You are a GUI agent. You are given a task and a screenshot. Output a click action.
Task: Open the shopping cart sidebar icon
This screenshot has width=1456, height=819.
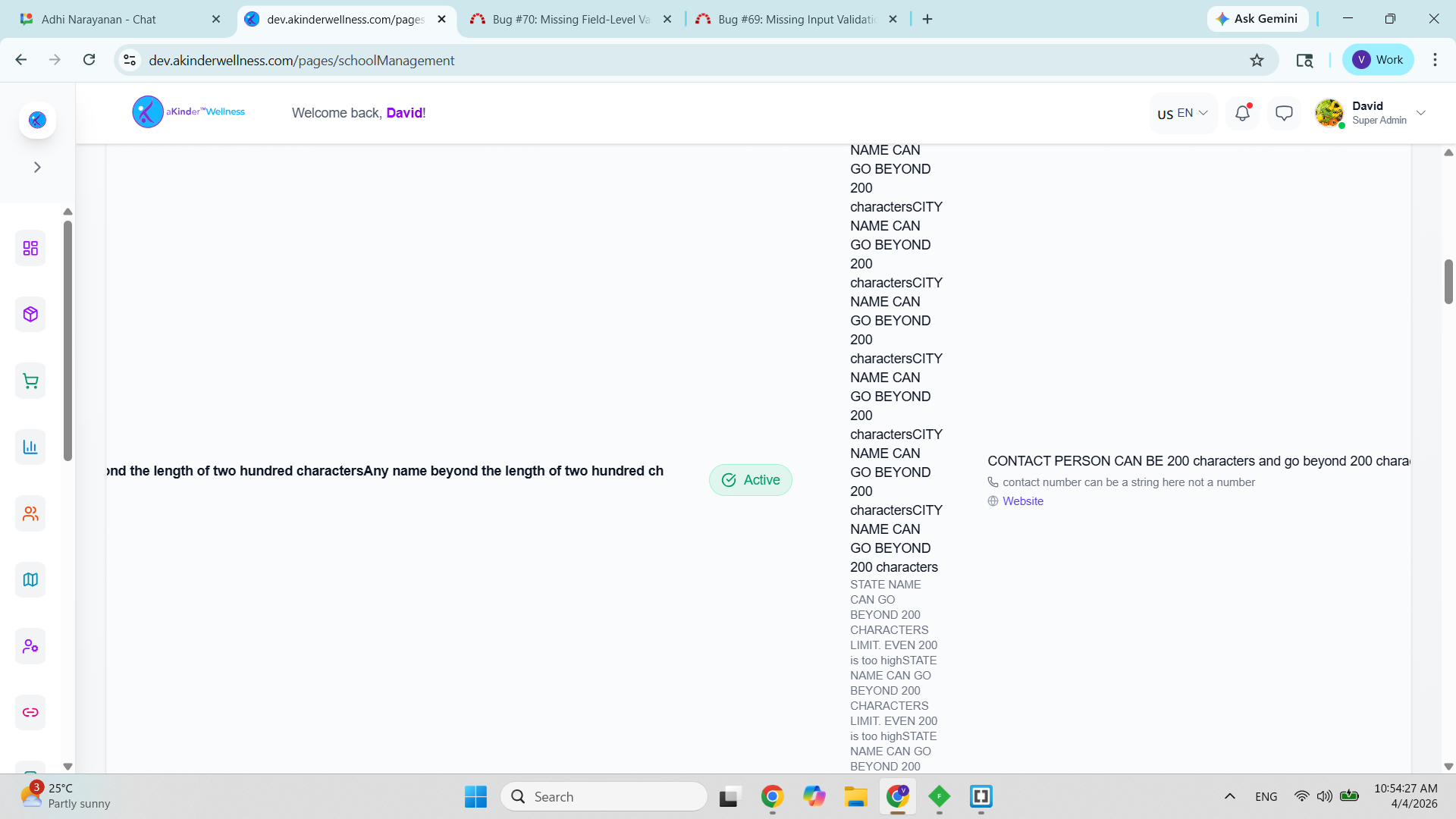click(30, 381)
